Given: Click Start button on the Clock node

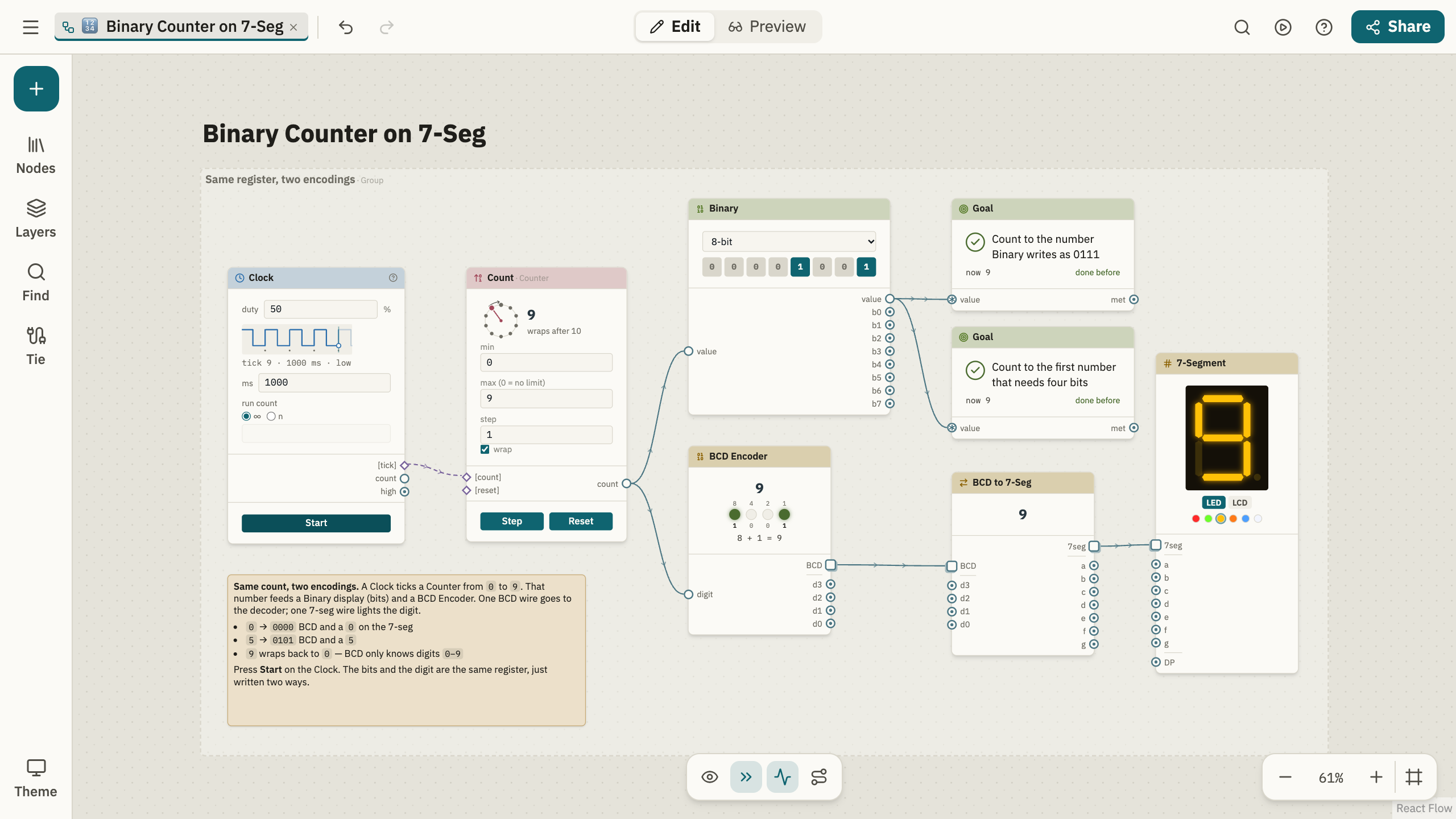Looking at the screenshot, I should tap(316, 523).
